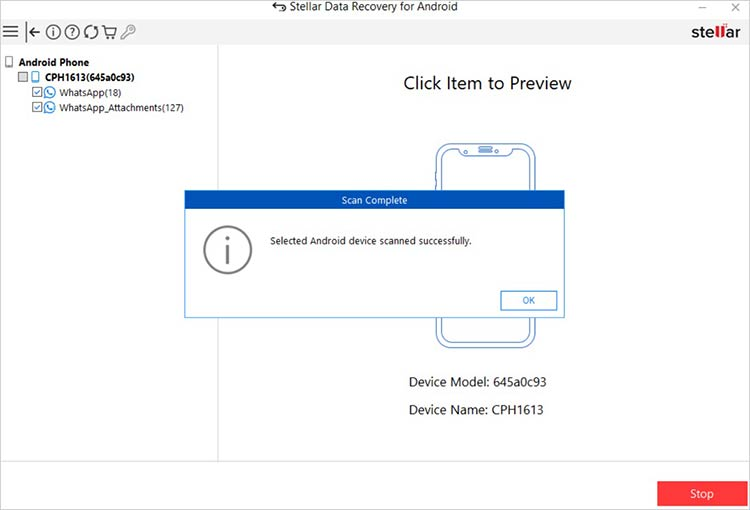The image size is (750, 510).
Task: Select CPH1613(645a0c93) device node label
Action: coord(89,77)
